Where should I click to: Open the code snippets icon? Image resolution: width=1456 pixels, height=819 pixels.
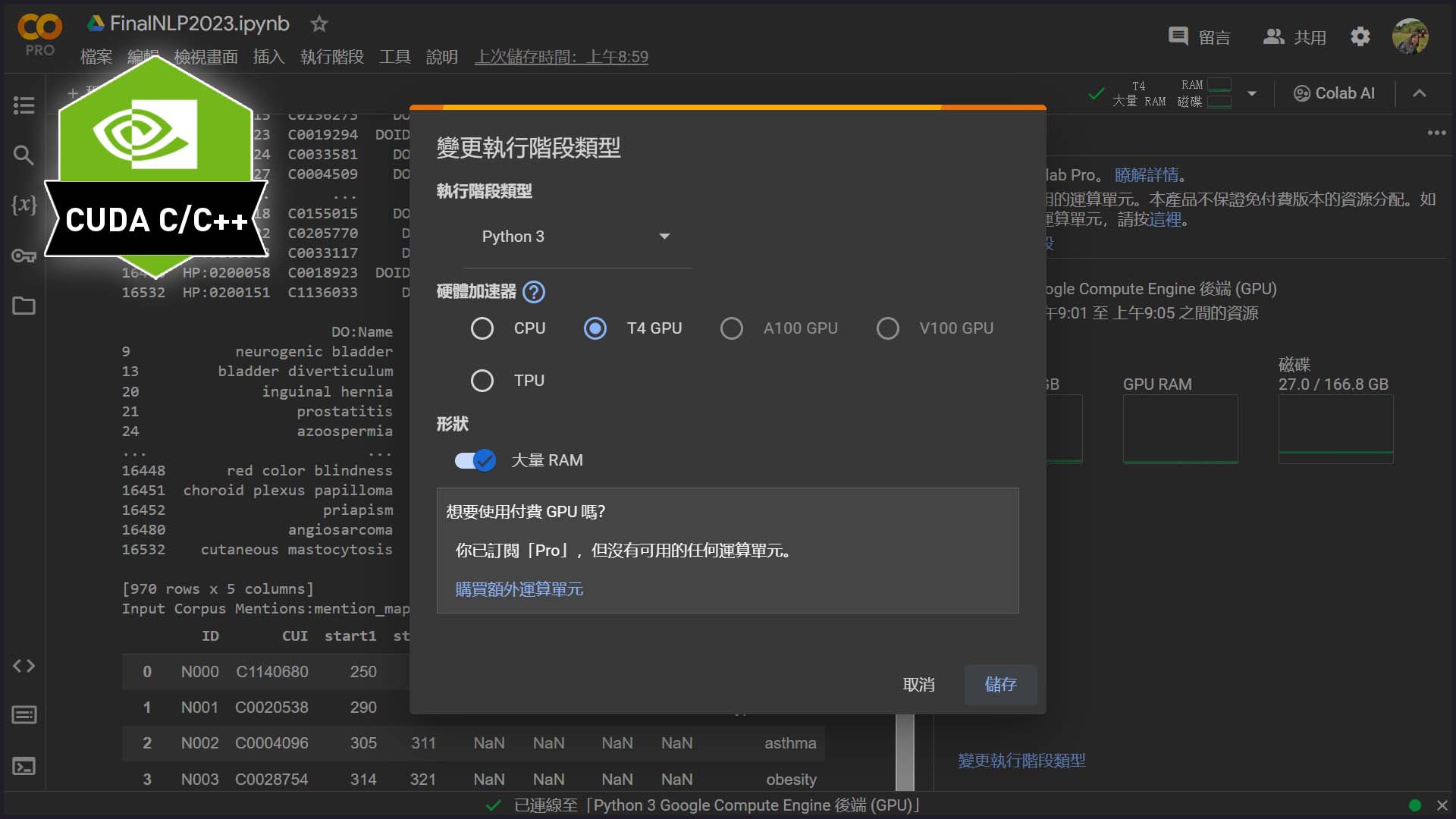tap(24, 666)
